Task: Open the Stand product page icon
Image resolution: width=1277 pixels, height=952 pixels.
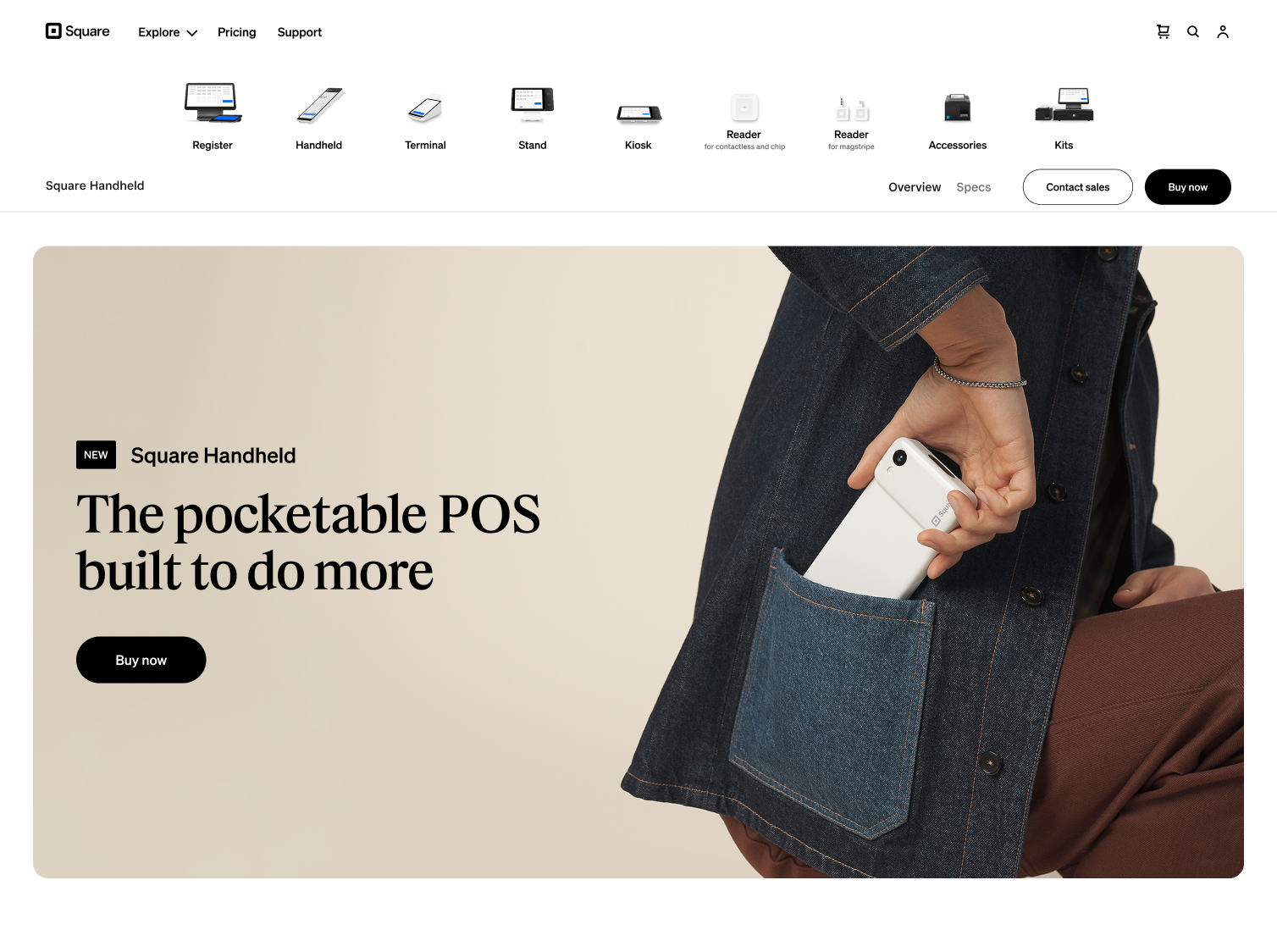Action: tap(532, 114)
